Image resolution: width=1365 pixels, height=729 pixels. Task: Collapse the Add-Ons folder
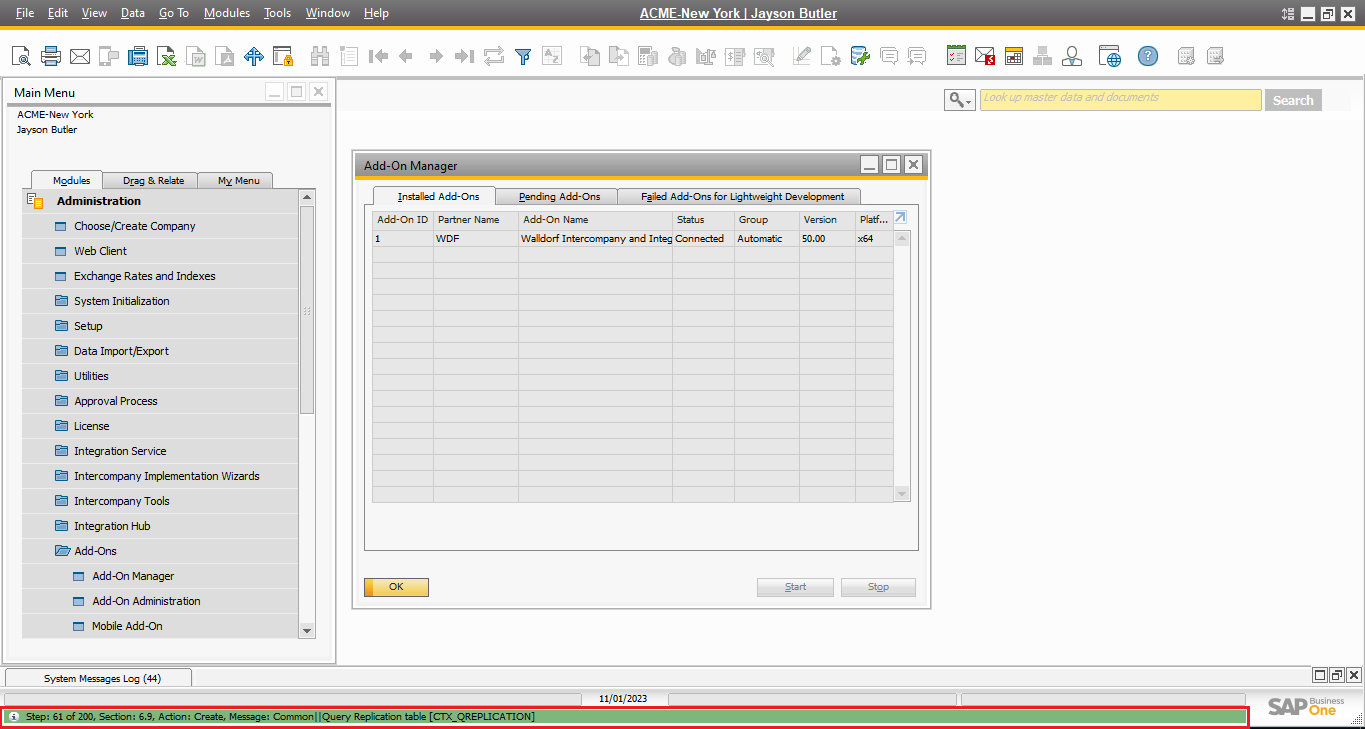coord(95,551)
